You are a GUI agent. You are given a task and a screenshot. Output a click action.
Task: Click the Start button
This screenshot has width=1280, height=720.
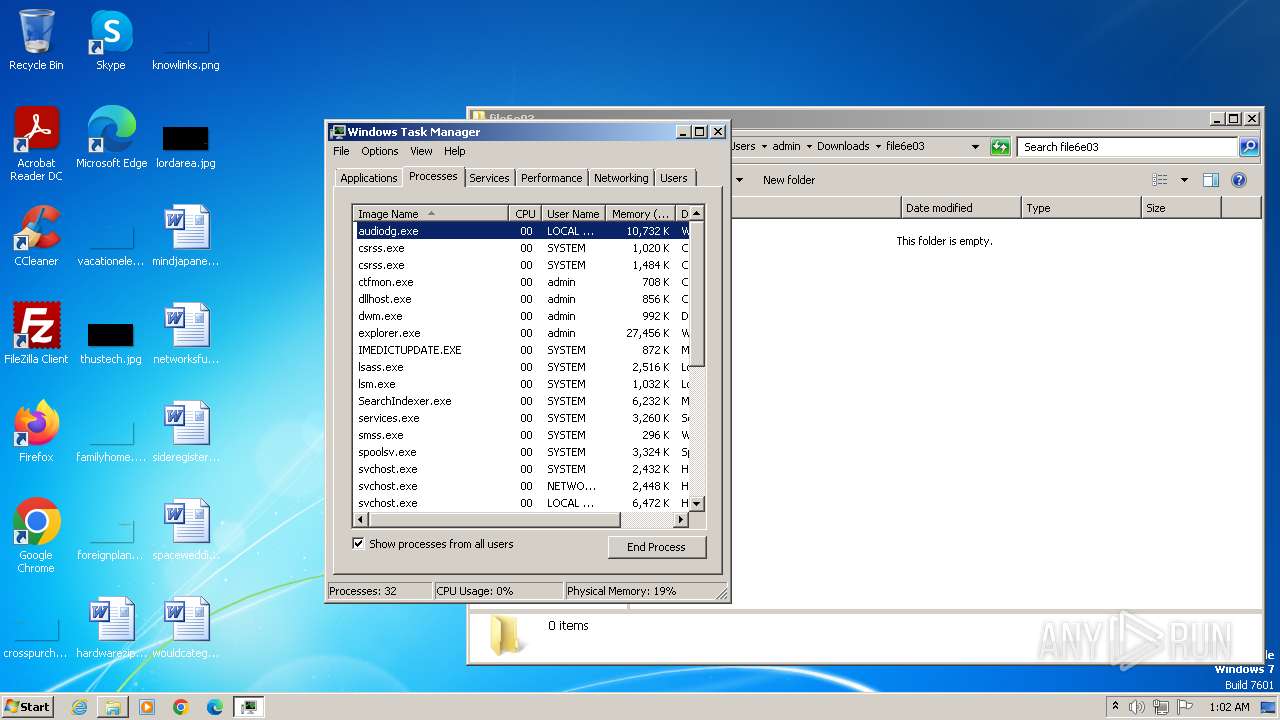27,707
